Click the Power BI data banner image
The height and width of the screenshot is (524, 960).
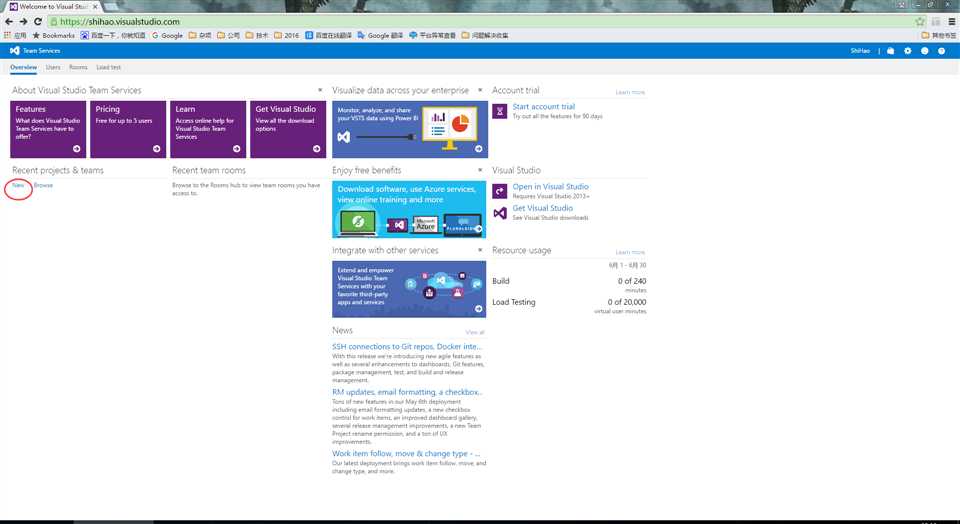pyautogui.click(x=410, y=129)
